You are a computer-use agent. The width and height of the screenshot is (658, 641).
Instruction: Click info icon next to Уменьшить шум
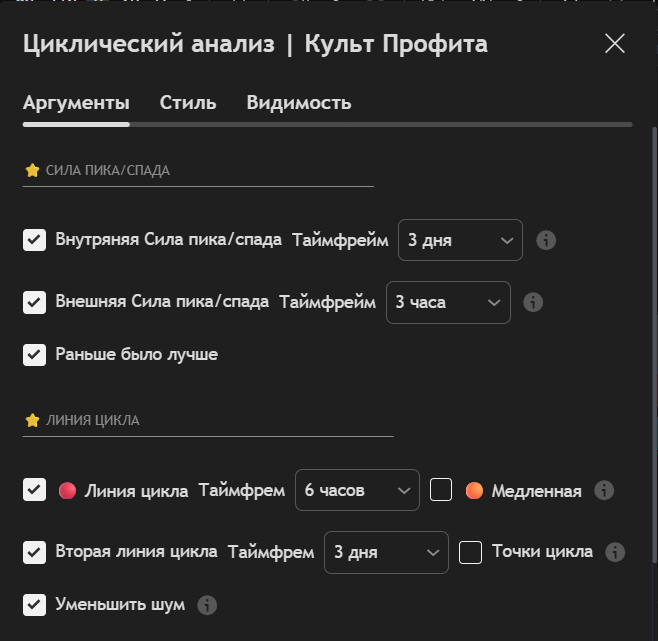pyautogui.click(x=207, y=605)
